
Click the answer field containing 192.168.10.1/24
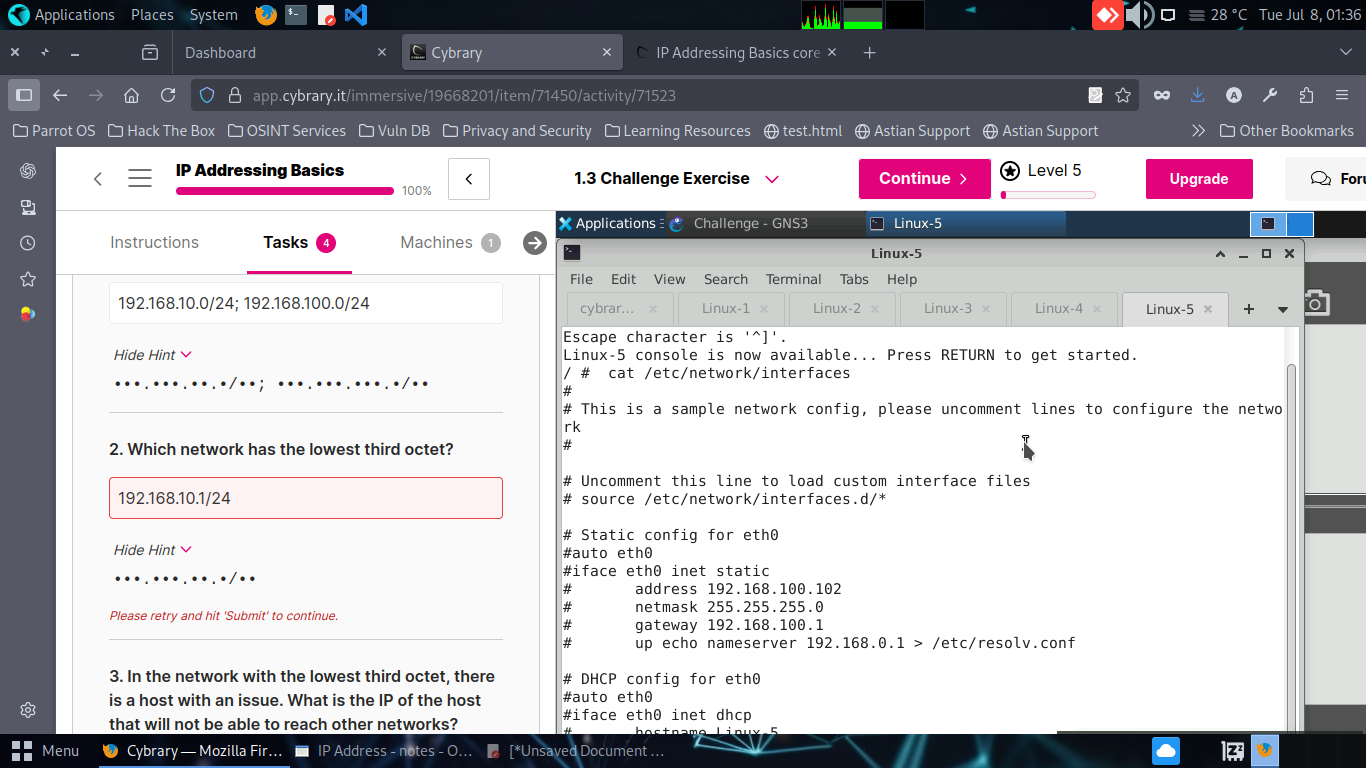click(306, 498)
